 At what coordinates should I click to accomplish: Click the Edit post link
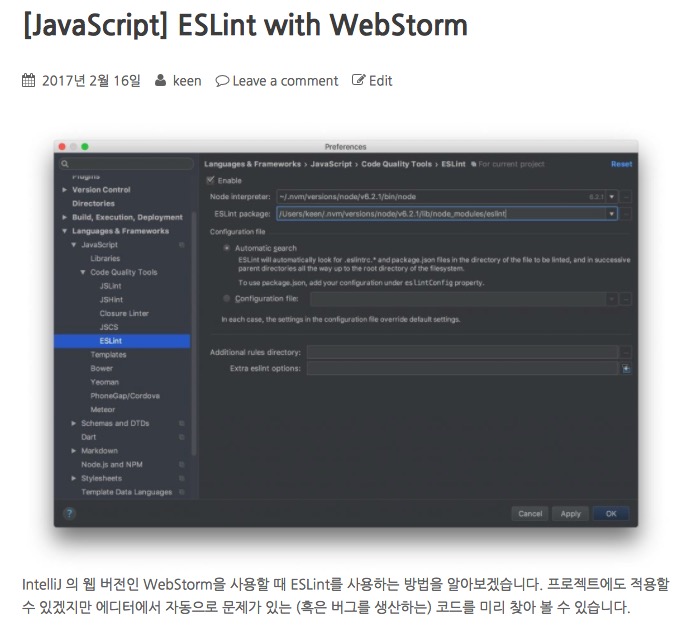[x=380, y=81]
